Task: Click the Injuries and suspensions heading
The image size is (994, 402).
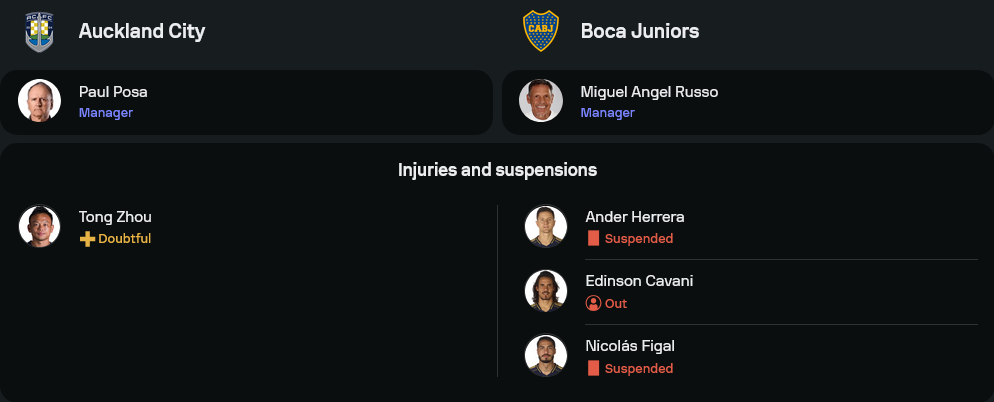Action: coord(497,170)
